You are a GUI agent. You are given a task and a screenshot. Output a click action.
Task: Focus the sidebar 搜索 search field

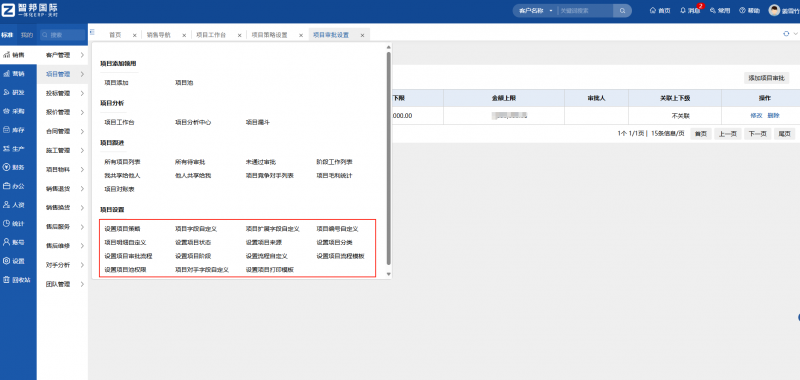point(62,35)
